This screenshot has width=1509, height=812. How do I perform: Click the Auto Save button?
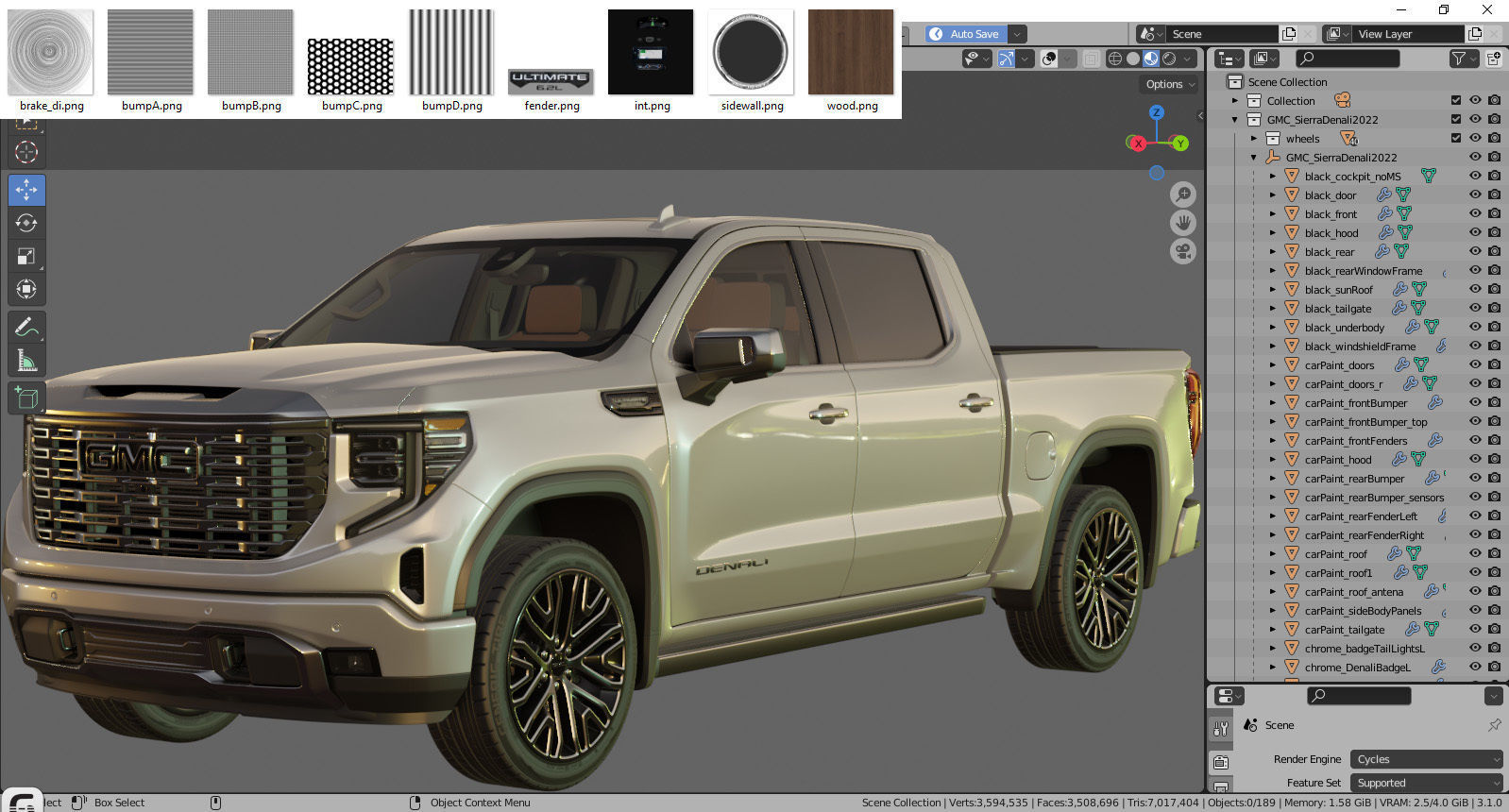click(965, 34)
